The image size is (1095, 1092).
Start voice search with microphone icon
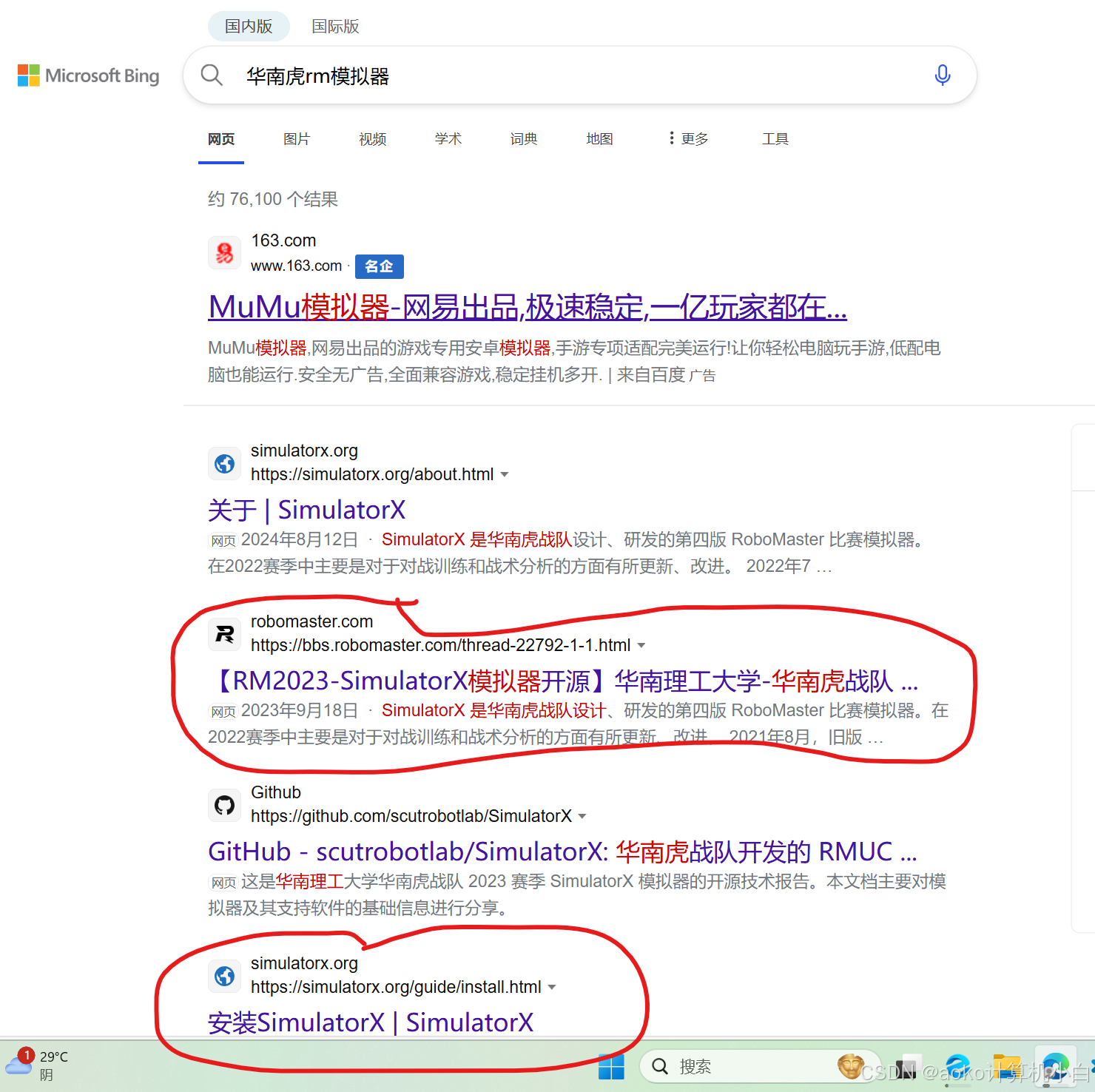942,75
